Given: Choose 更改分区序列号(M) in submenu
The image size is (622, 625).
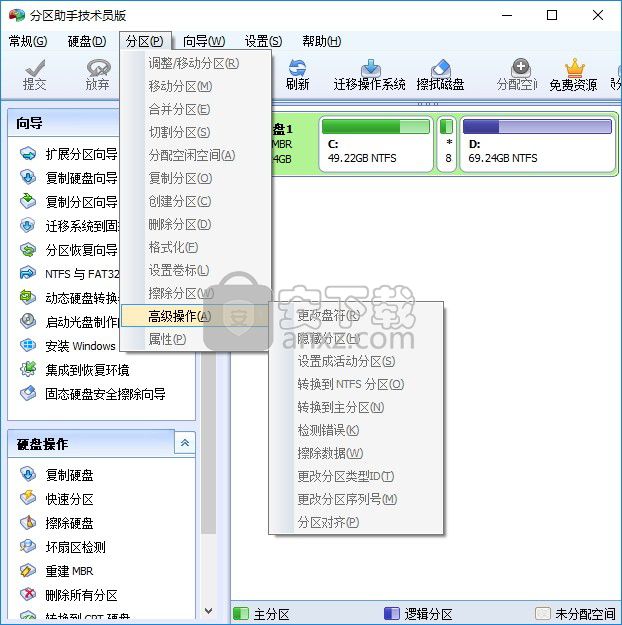Looking at the screenshot, I should (356, 499).
